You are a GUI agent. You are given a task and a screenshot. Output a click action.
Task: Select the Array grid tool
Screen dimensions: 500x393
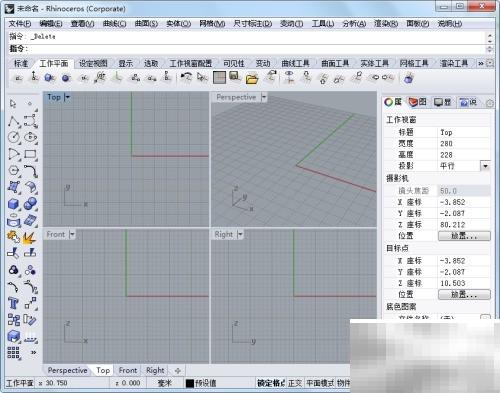tap(14, 353)
